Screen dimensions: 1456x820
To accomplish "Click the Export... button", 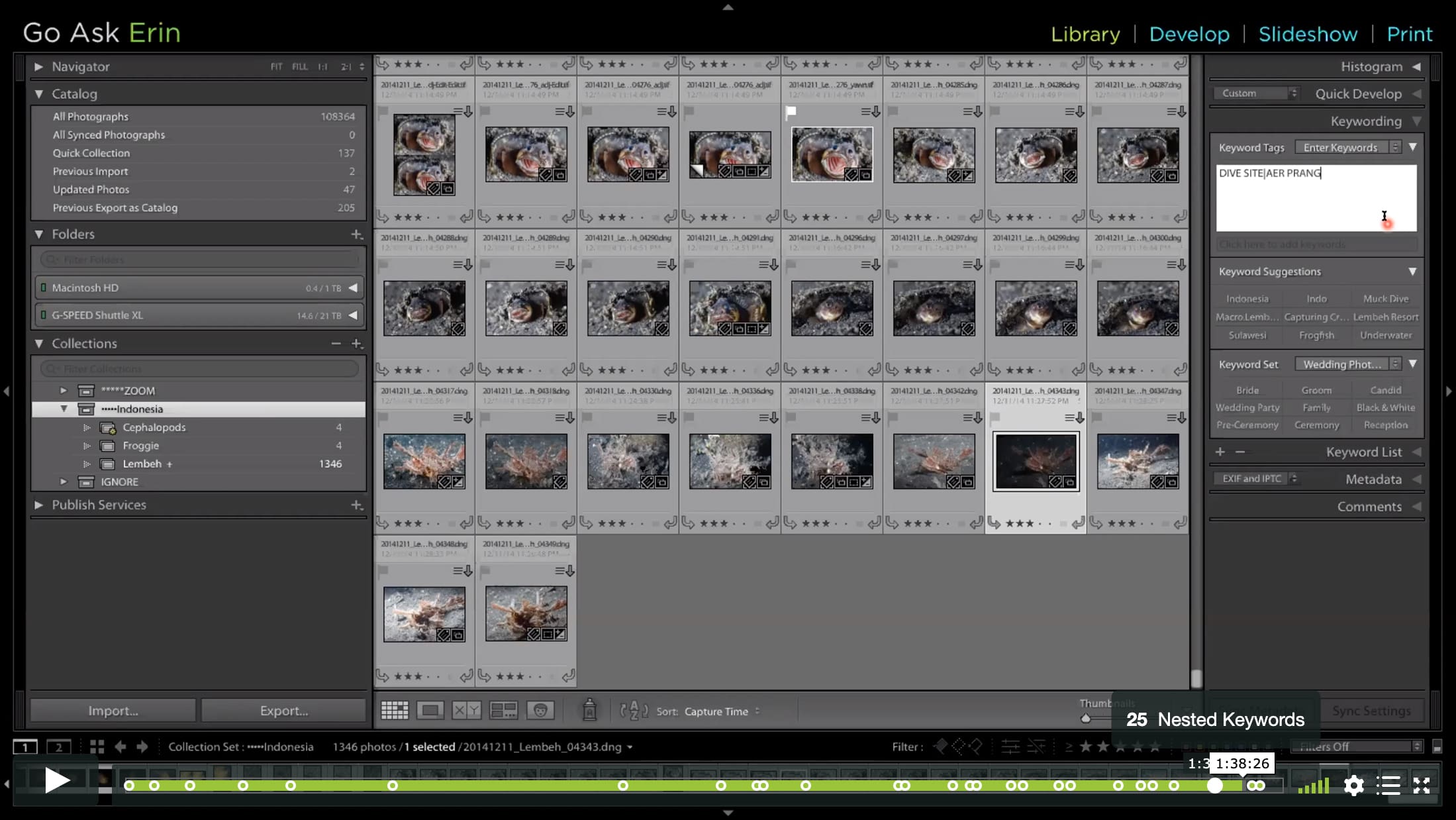I will (x=284, y=711).
